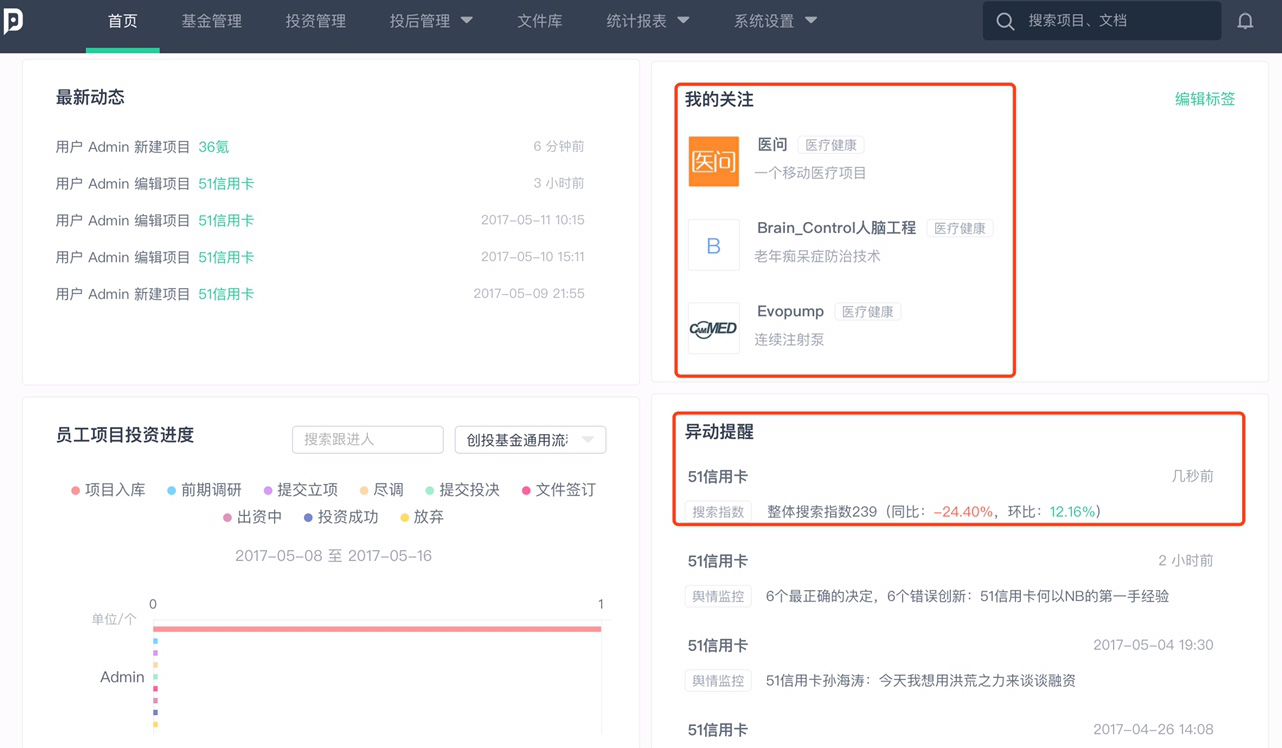Click the pink 项目入库 bar for Admin

(377, 629)
